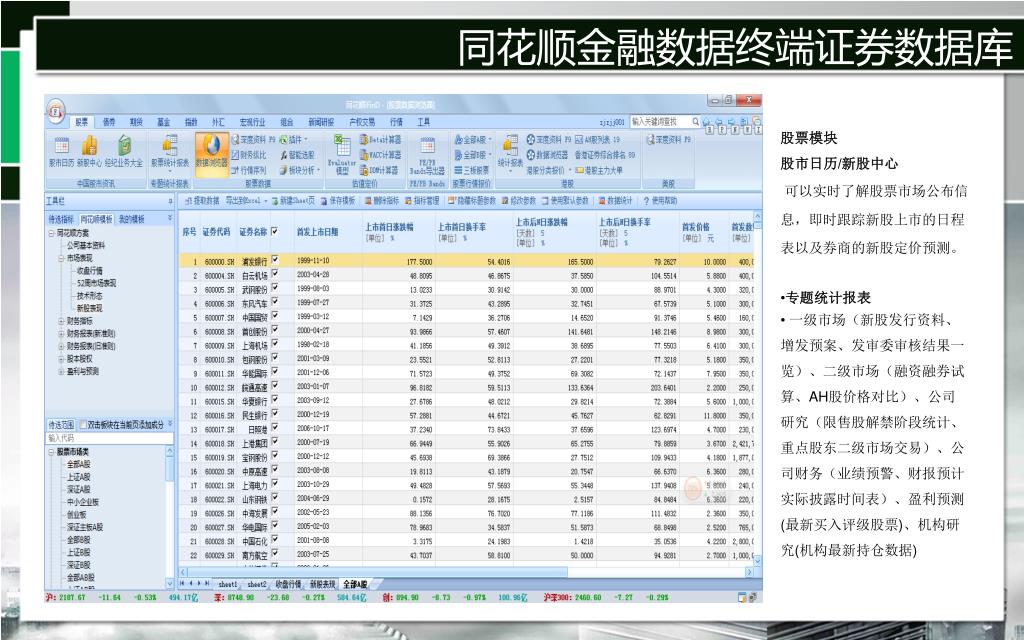Click the 提取数据 toolbar button
The image size is (1024, 640).
click(x=203, y=200)
